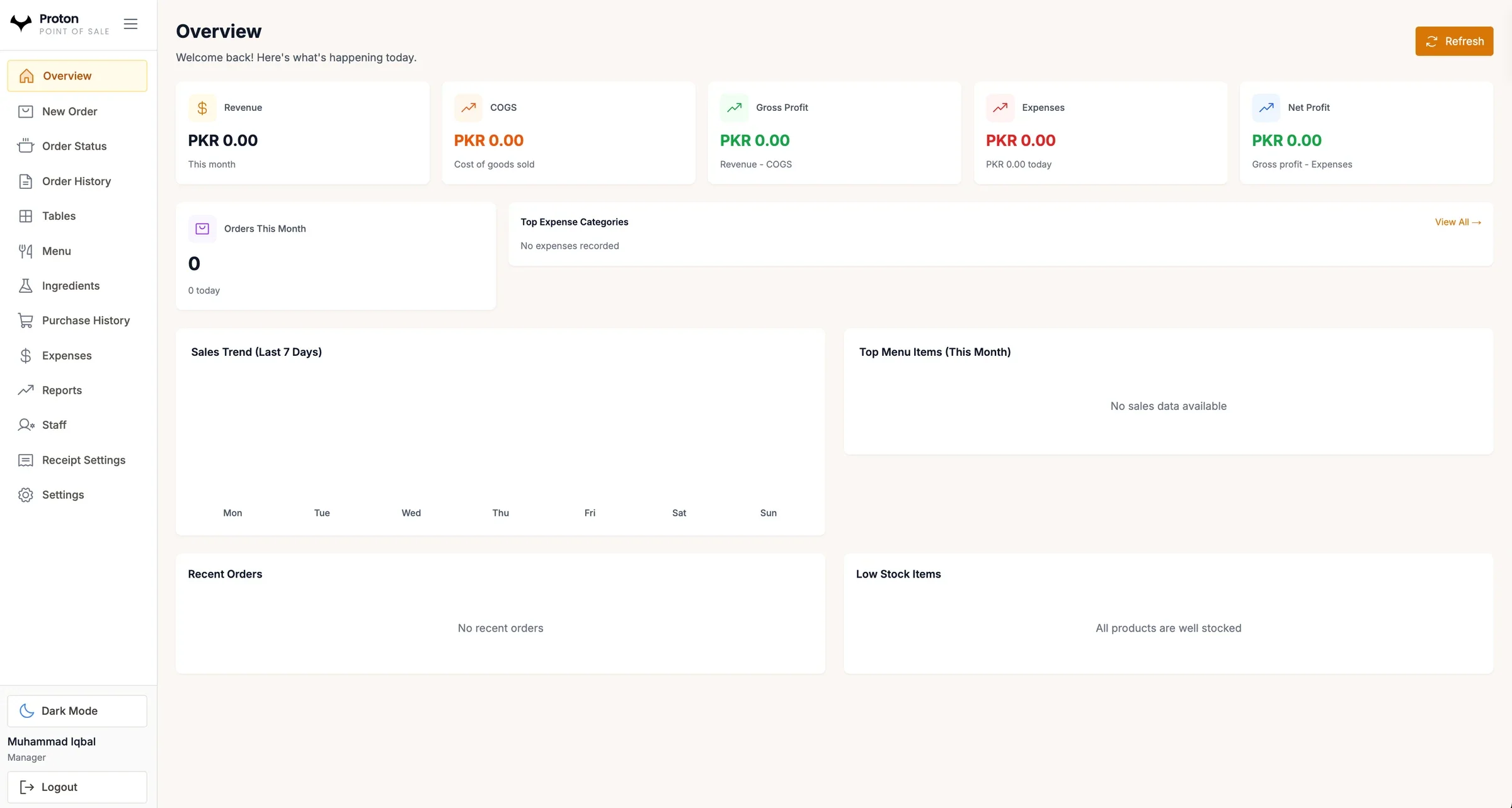Click the Order Status pot icon

[x=26, y=146]
